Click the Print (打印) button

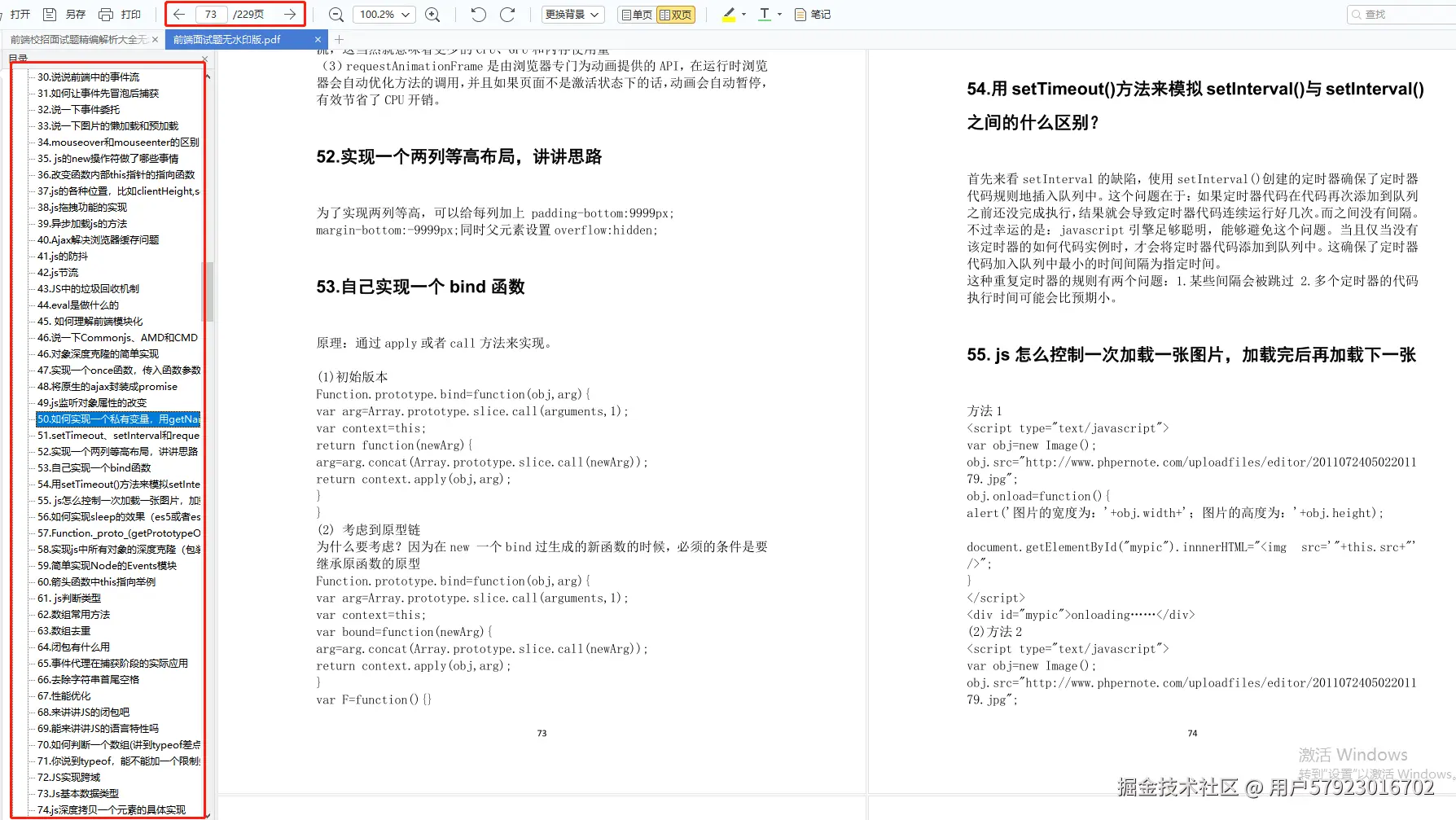(121, 15)
